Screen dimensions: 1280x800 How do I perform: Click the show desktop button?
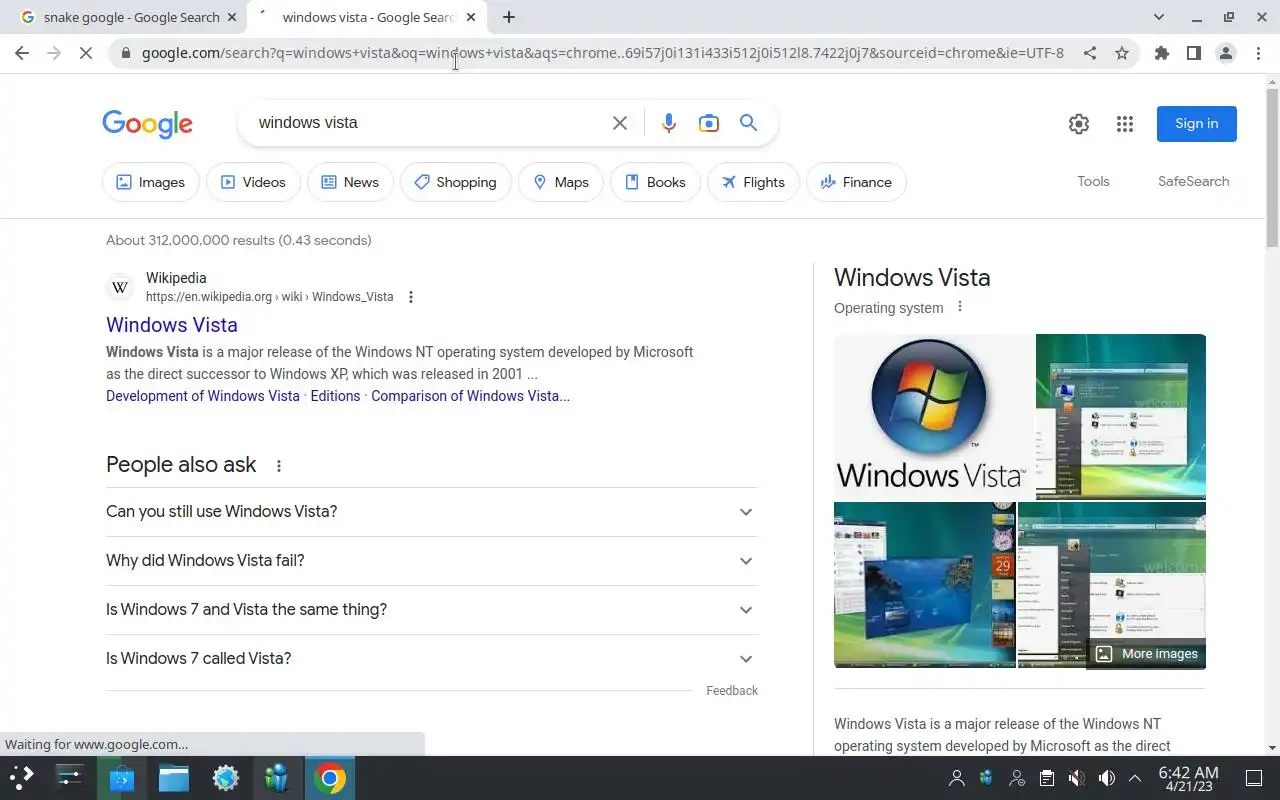pos(1253,778)
